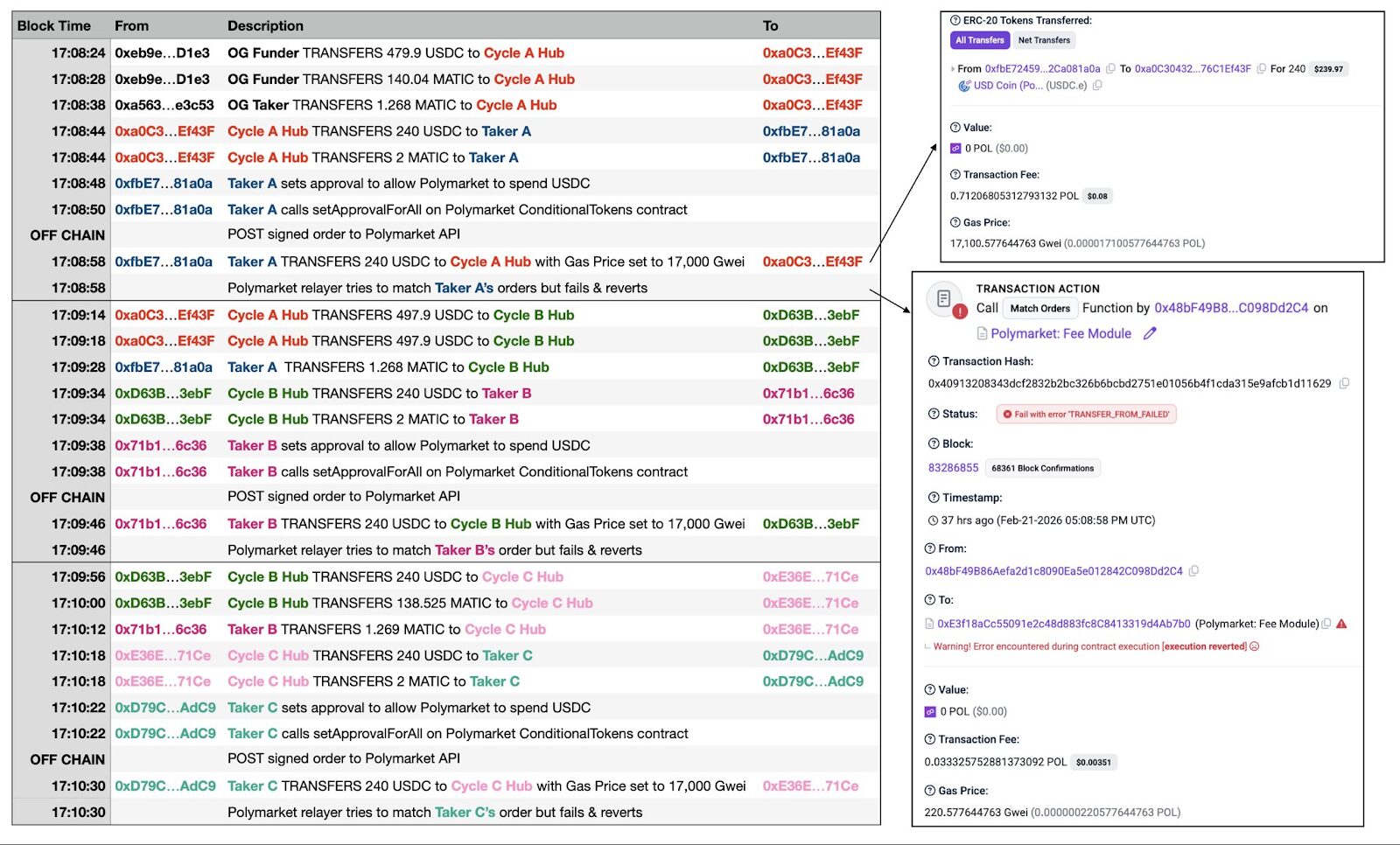Switch to the Net Transfers tab
Viewport: 1400px width, 845px height.
pos(1044,40)
